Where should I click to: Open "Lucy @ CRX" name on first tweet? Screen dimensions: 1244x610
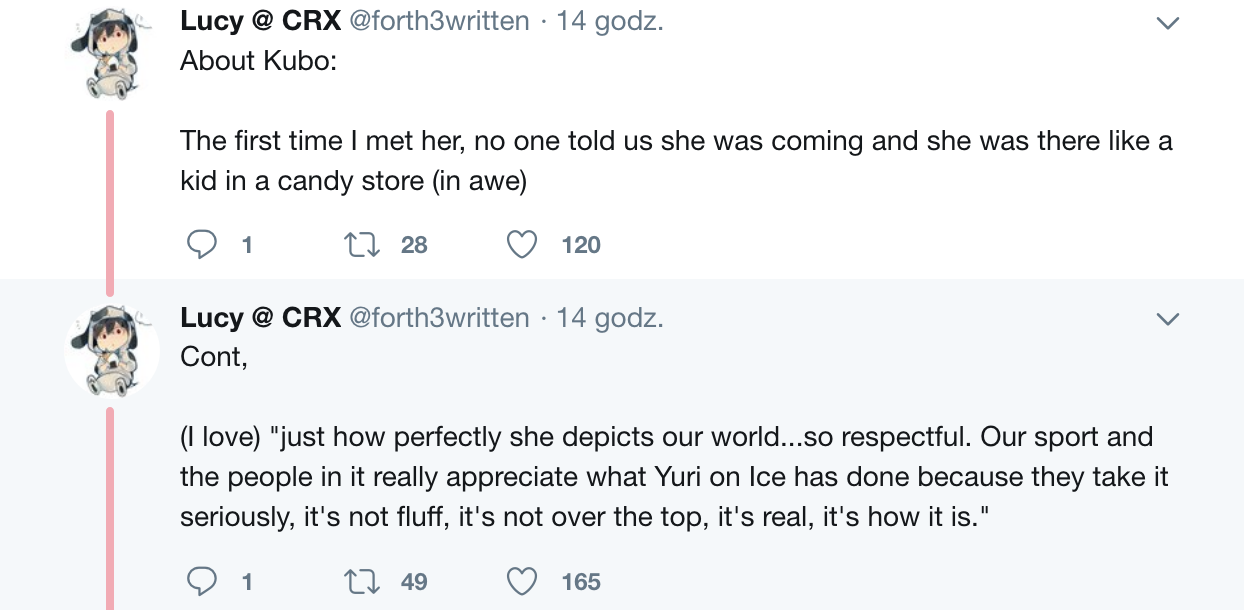click(260, 21)
